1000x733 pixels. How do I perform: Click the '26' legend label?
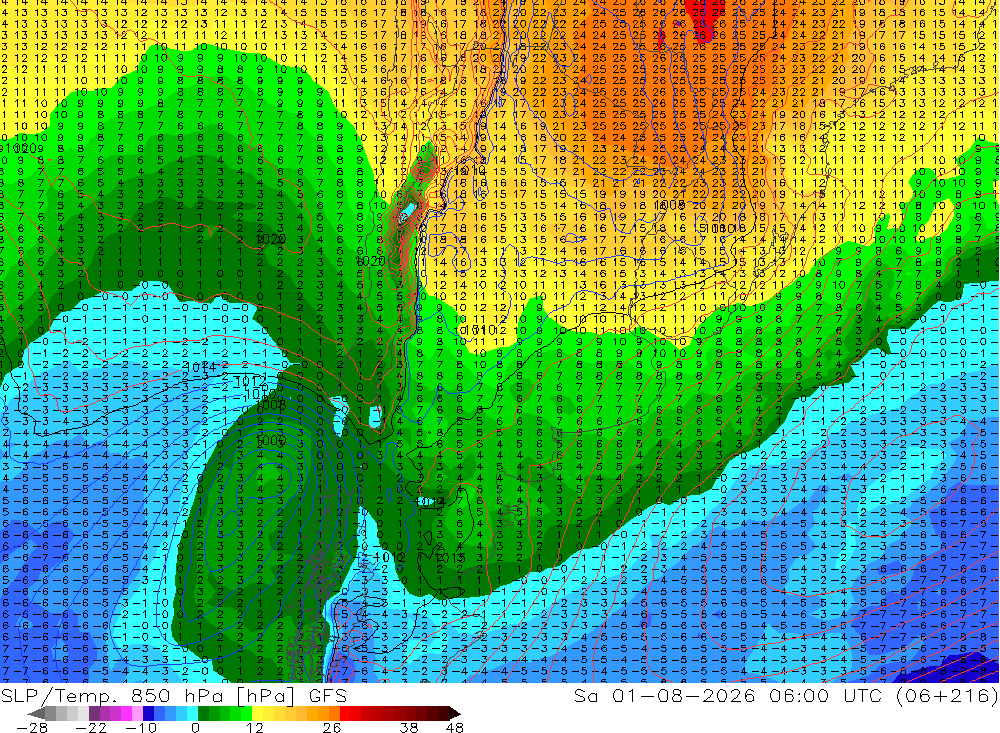[x=332, y=727]
